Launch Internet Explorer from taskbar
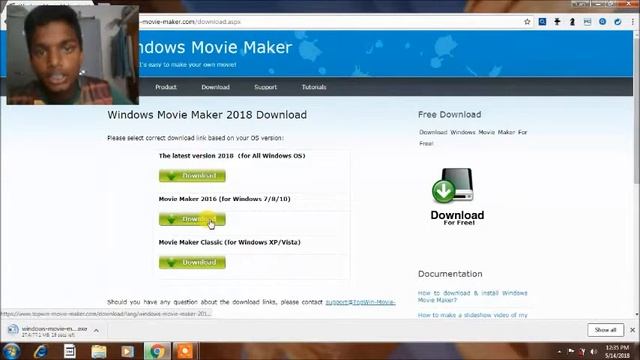Screen dimensions: 640x360 [x=41, y=351]
